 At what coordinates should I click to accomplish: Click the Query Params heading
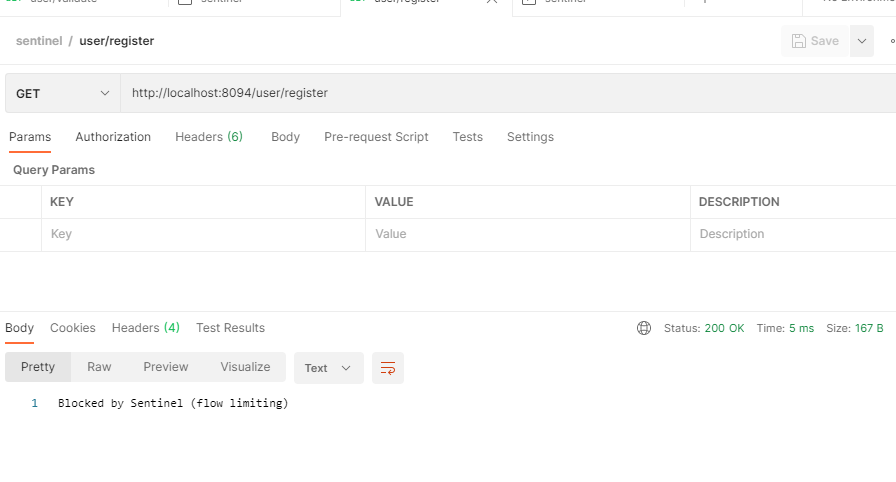coord(54,170)
